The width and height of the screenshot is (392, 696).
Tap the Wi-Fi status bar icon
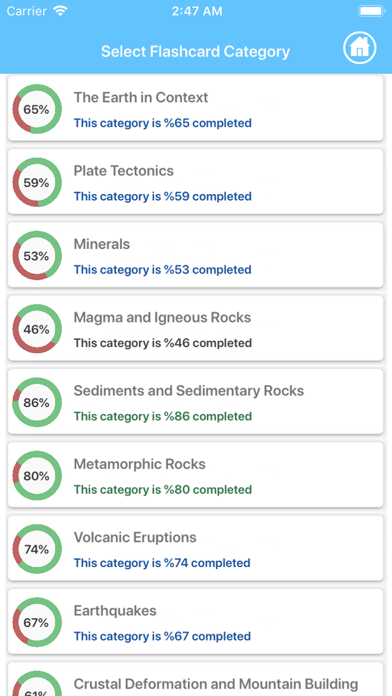59,11
